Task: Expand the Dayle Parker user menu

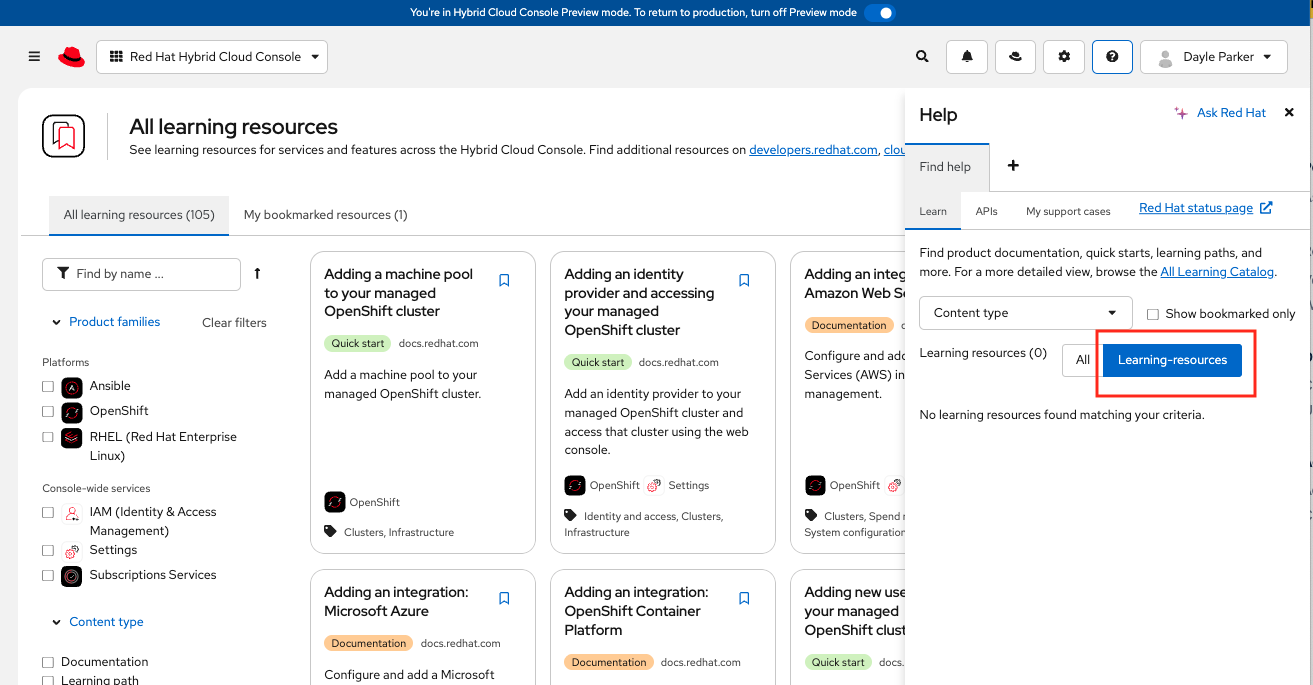Action: tap(1213, 57)
